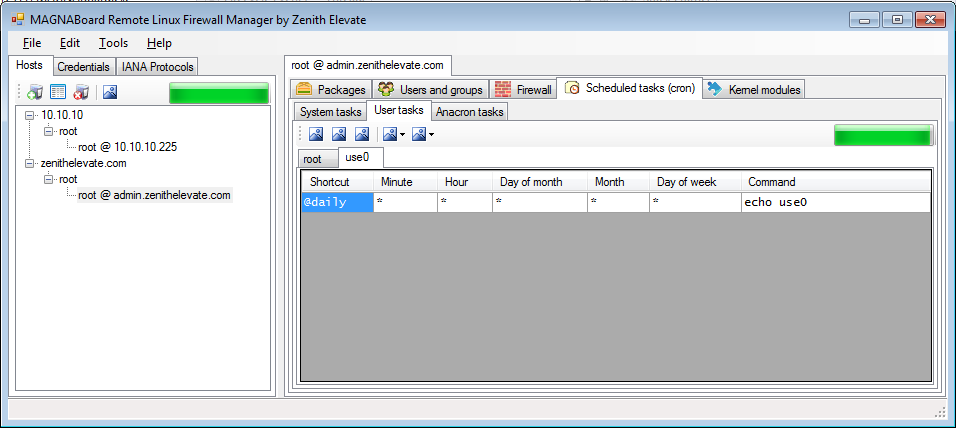
Task: Open the Help menu
Action: coord(159,43)
